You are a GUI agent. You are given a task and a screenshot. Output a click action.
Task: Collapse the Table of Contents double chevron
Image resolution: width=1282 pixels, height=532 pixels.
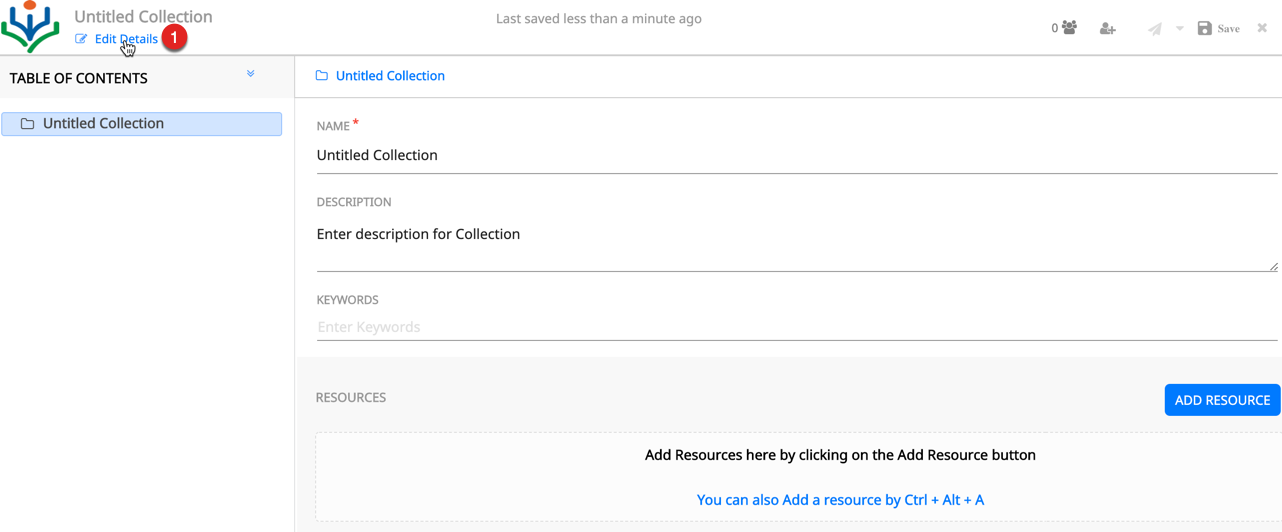[251, 74]
